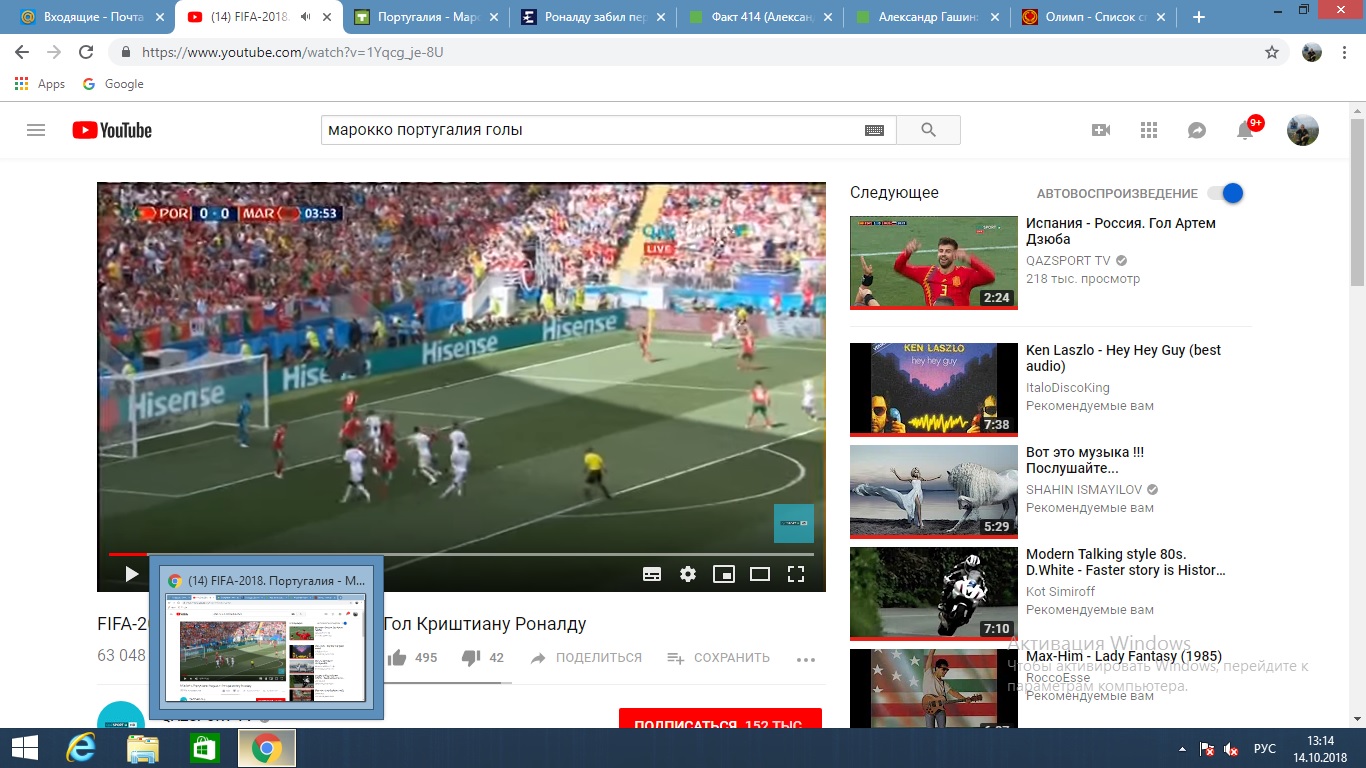
Task: Select Chrome taskbar preview window thumbnail
Action: (x=266, y=647)
